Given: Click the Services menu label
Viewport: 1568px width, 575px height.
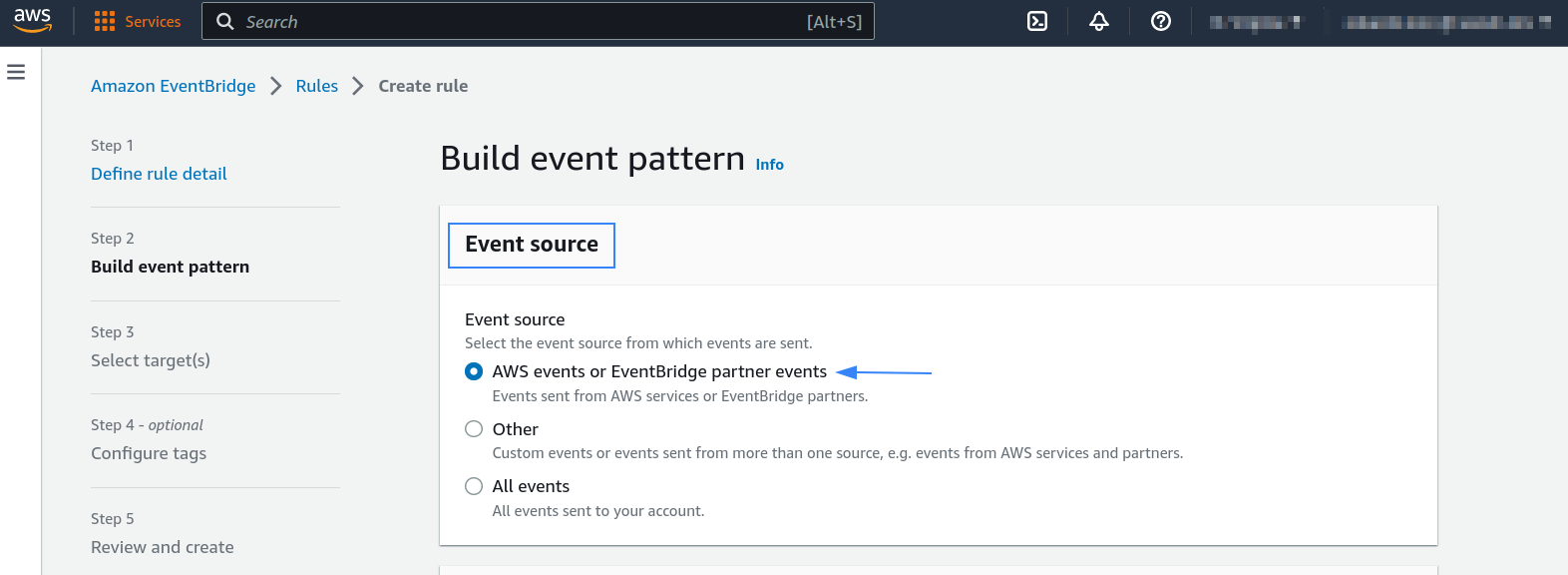Looking at the screenshot, I should 153,22.
